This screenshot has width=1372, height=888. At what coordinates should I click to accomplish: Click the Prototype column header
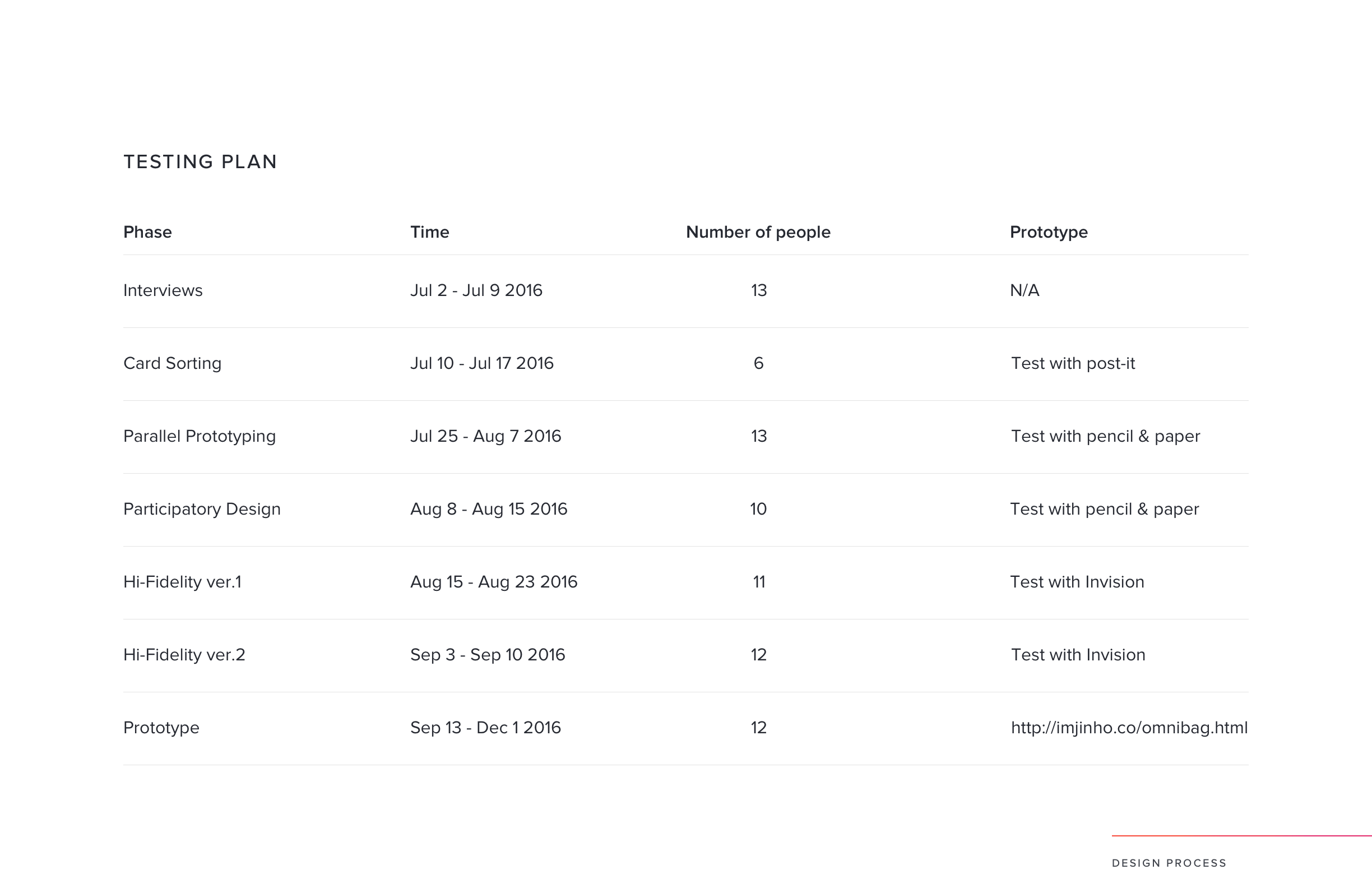point(1049,232)
